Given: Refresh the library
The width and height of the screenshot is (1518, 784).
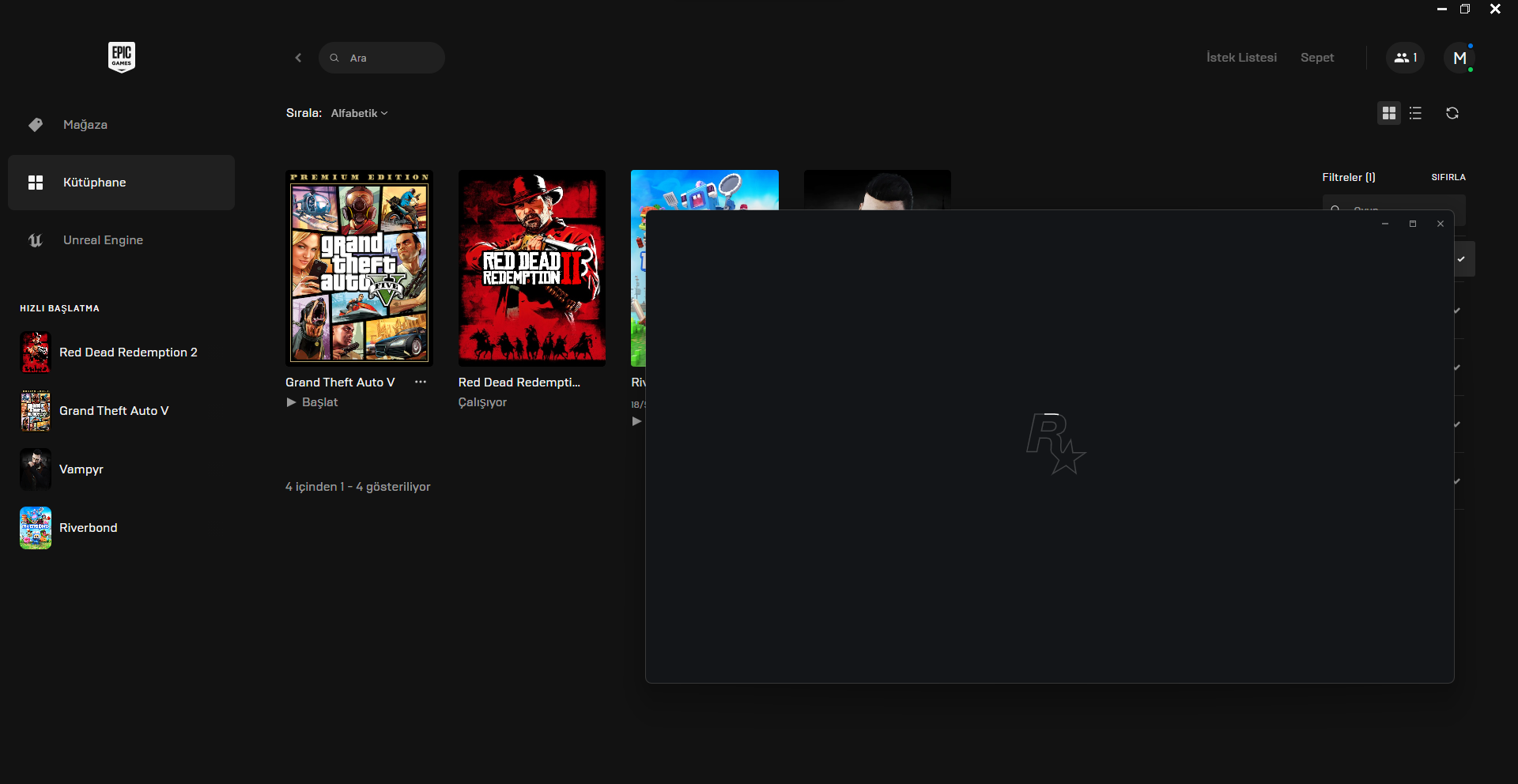Looking at the screenshot, I should (1452, 113).
